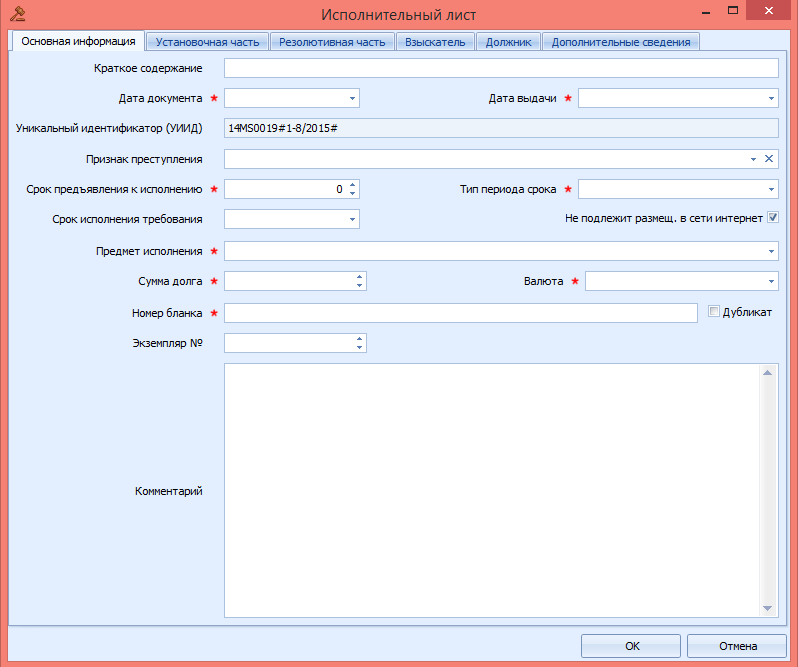This screenshot has height=667, width=798.
Task: Focus the Уникальный идентификатор (УИИД) field
Action: click(501, 128)
